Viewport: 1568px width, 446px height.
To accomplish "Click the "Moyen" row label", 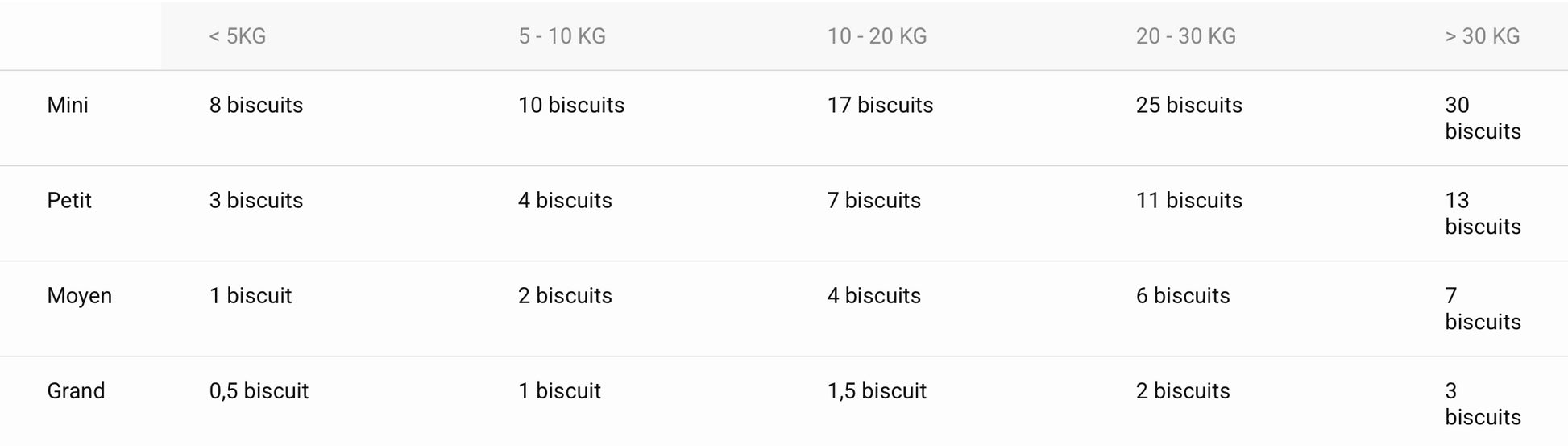I will (79, 295).
